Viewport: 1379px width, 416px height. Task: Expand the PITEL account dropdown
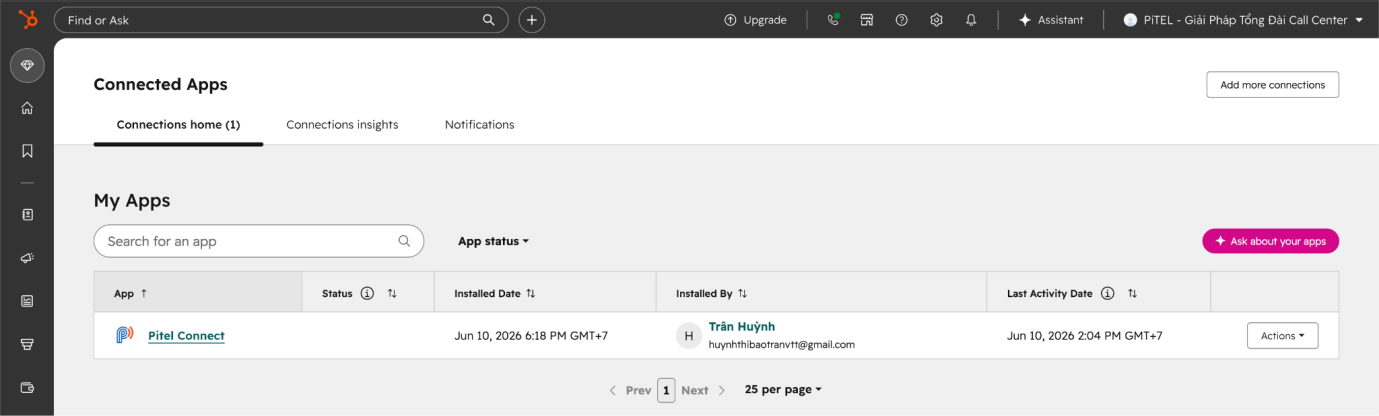click(x=1243, y=19)
